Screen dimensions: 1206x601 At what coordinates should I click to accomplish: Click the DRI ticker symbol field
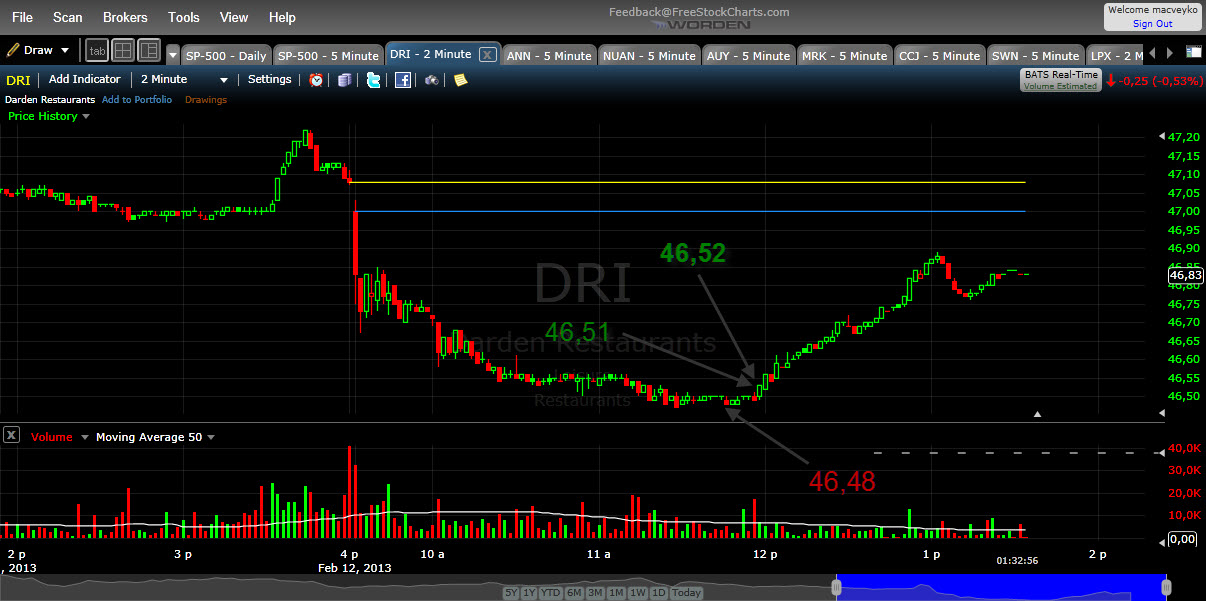(19, 80)
